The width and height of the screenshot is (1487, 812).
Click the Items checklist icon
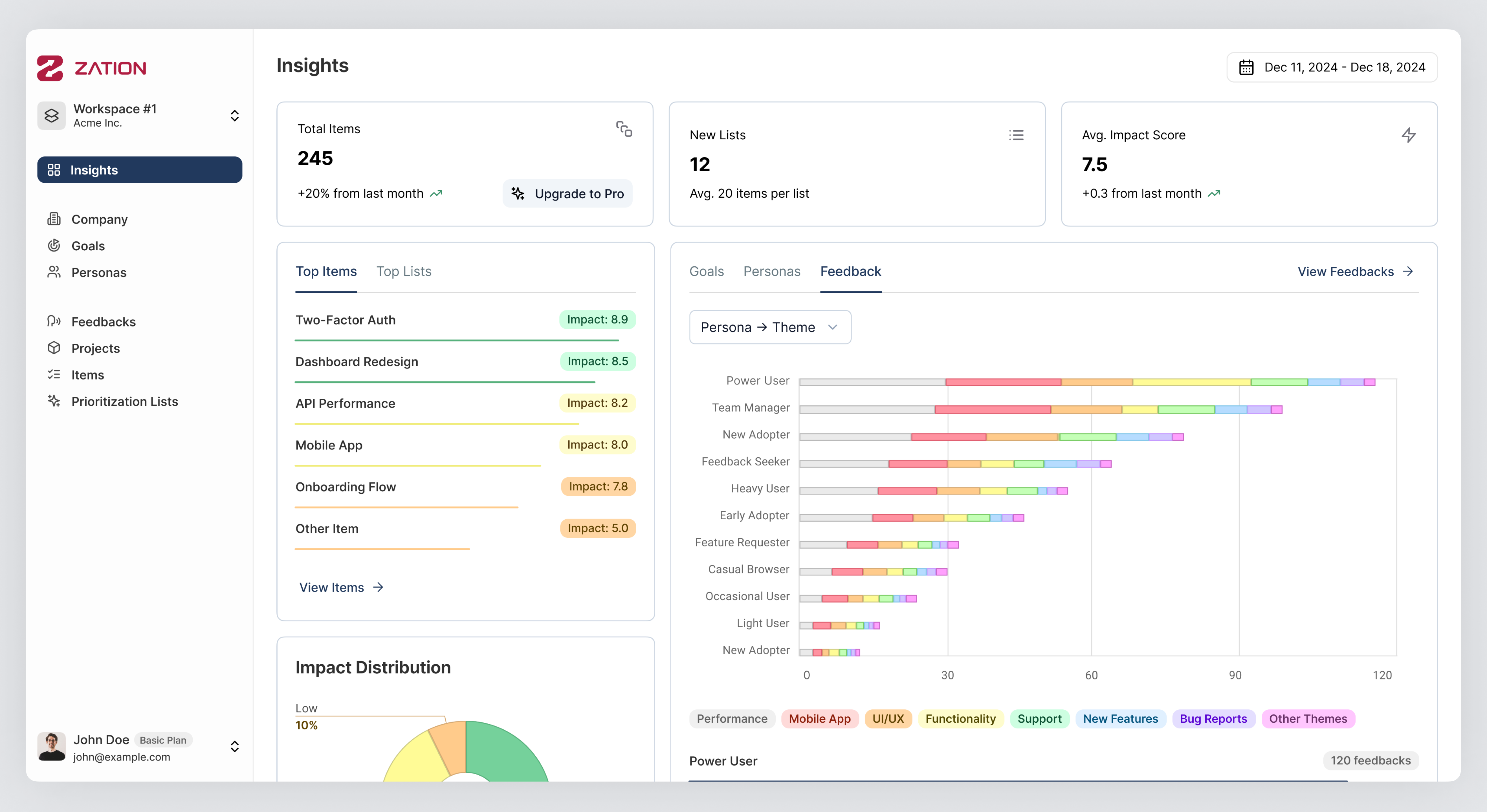pyautogui.click(x=54, y=374)
